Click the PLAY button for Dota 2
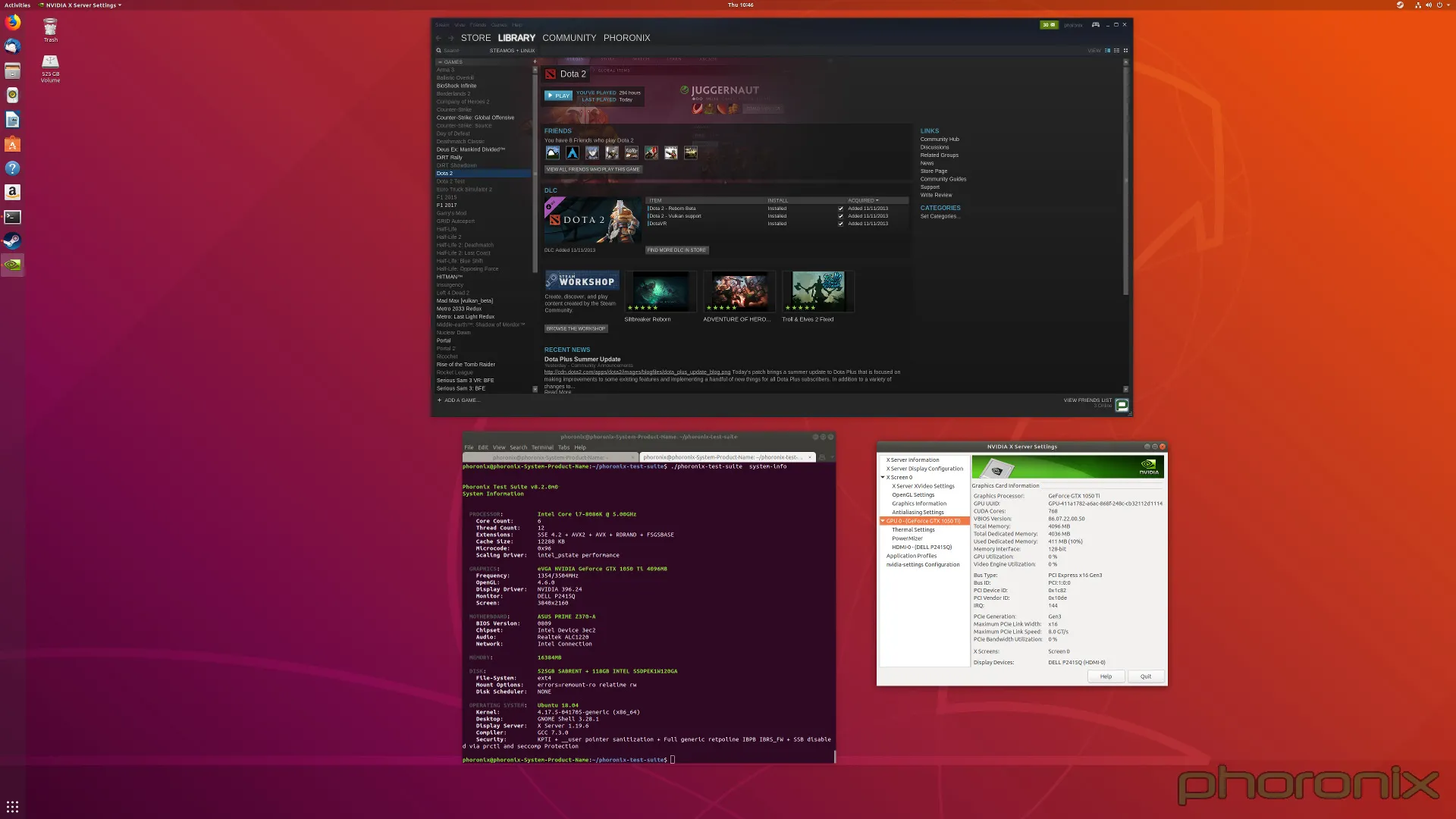The width and height of the screenshot is (1456, 819). coord(558,96)
